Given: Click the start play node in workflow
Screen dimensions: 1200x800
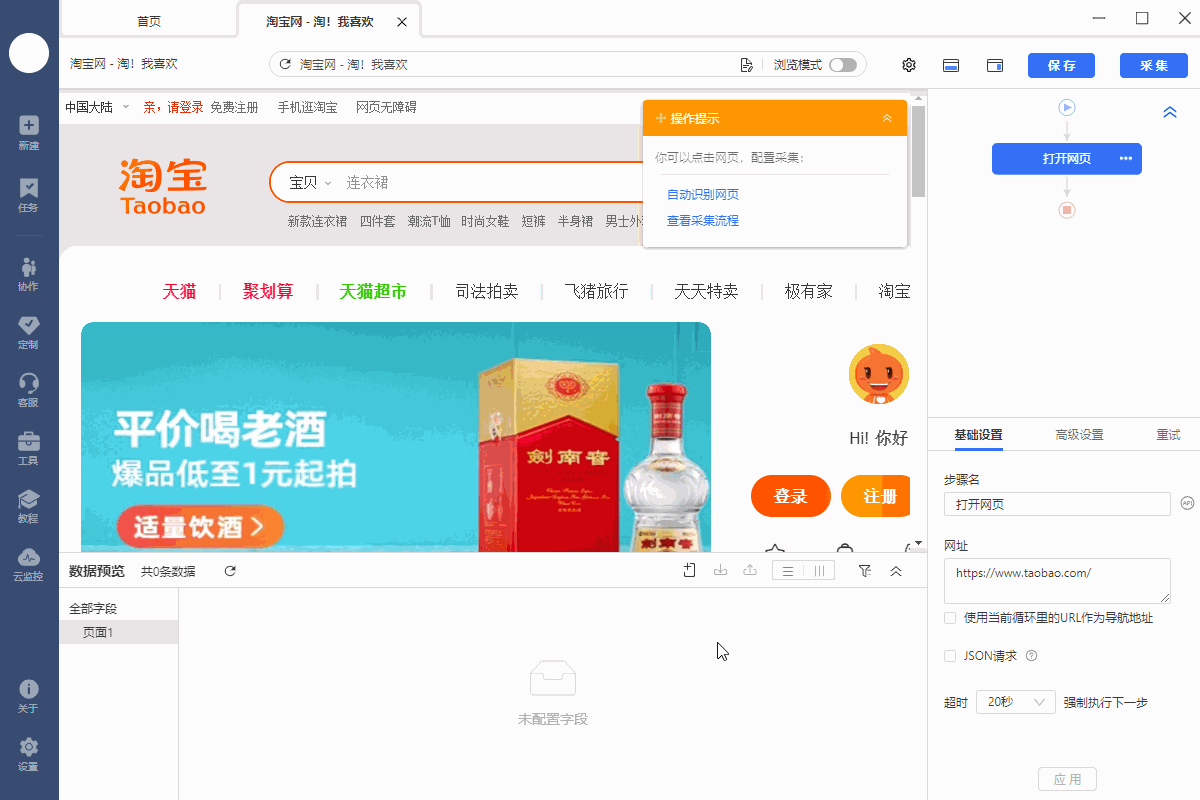Looking at the screenshot, I should [x=1067, y=107].
